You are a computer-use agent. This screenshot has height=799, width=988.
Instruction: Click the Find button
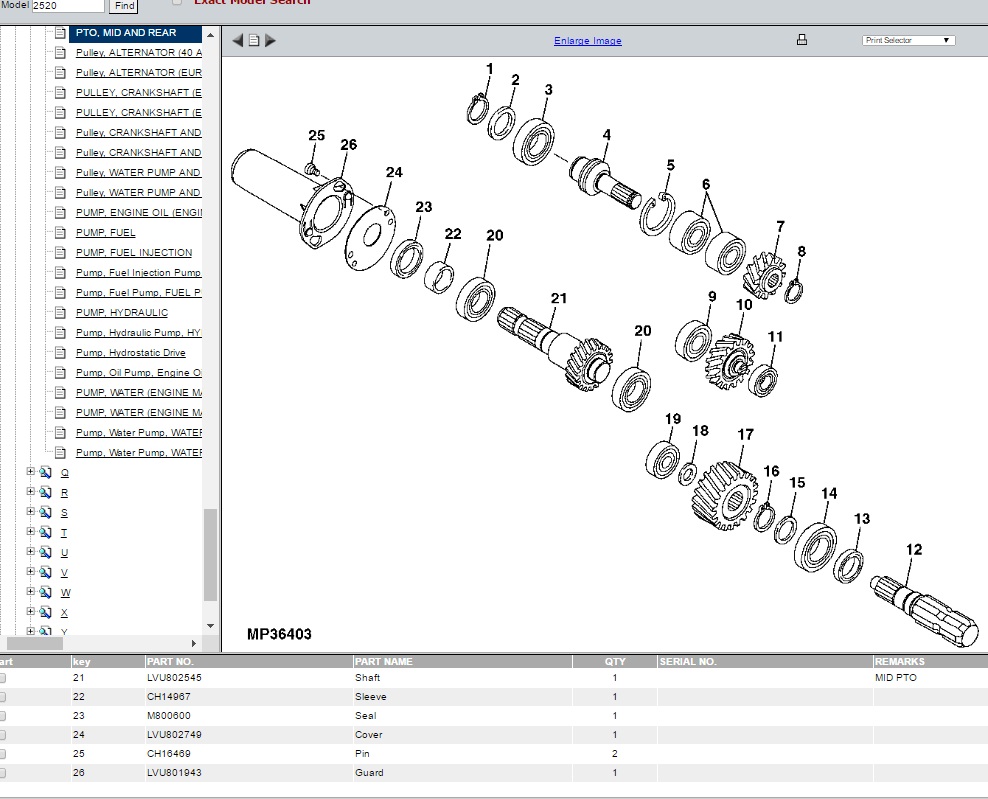tap(124, 6)
